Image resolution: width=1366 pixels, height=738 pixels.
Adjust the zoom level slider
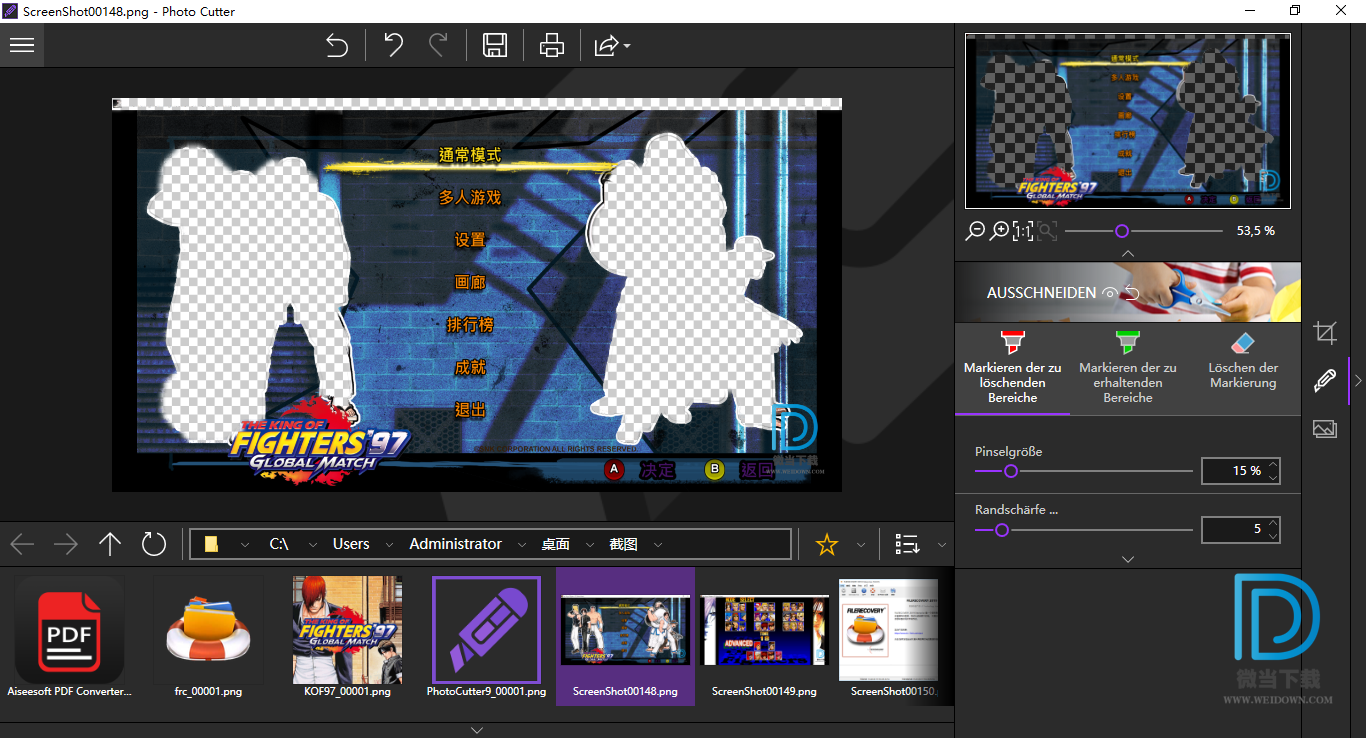click(x=1122, y=231)
